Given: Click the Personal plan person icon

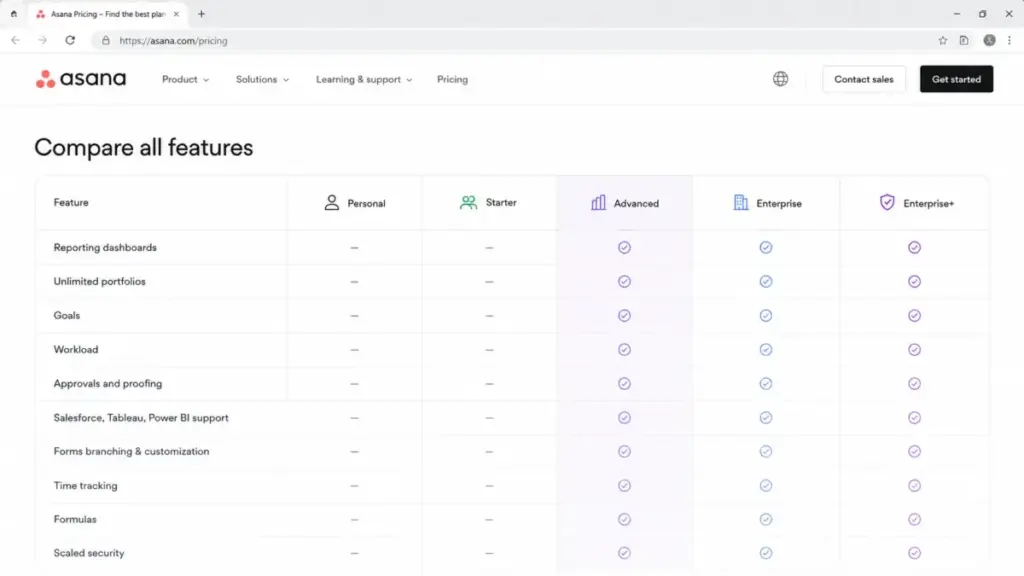Looking at the screenshot, I should coord(332,202).
